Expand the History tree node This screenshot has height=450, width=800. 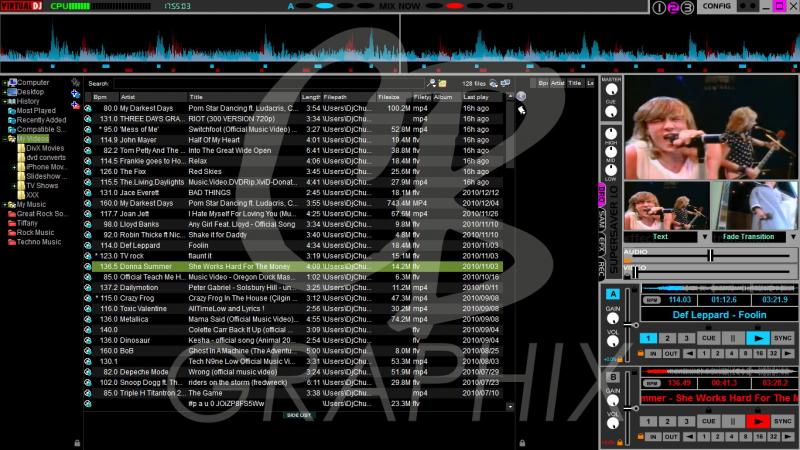[x=5, y=101]
